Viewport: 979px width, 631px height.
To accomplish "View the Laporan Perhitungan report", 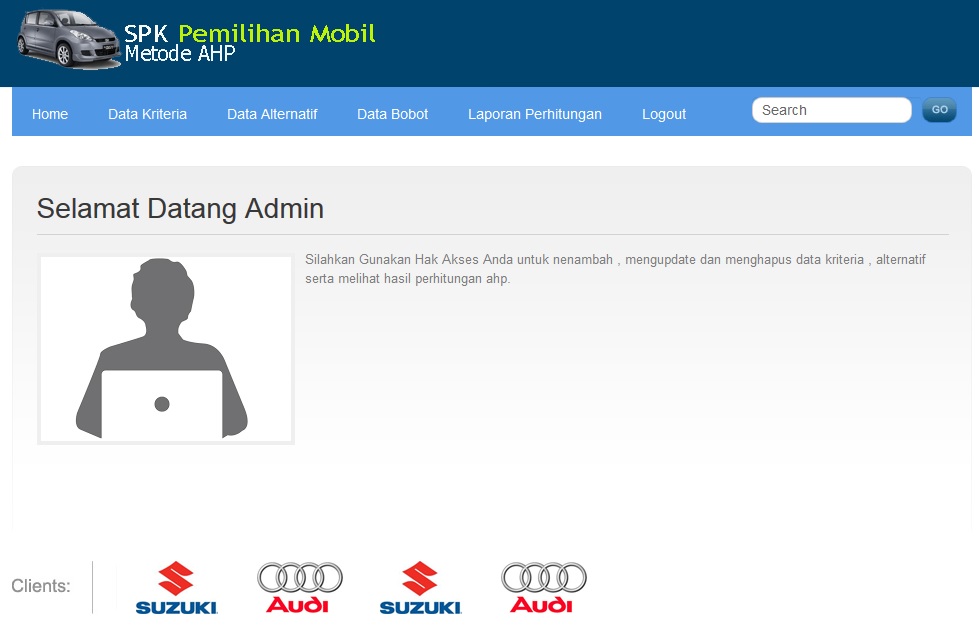I will 534,114.
